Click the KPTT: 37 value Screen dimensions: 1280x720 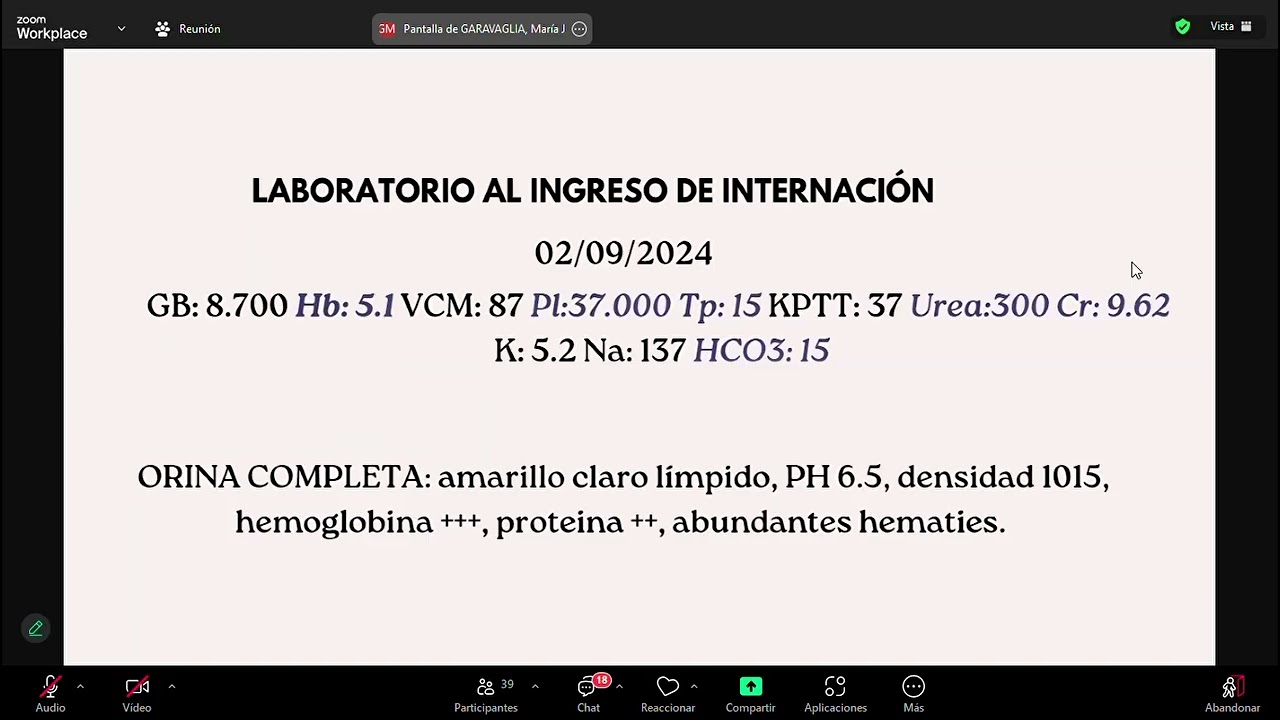pos(835,305)
